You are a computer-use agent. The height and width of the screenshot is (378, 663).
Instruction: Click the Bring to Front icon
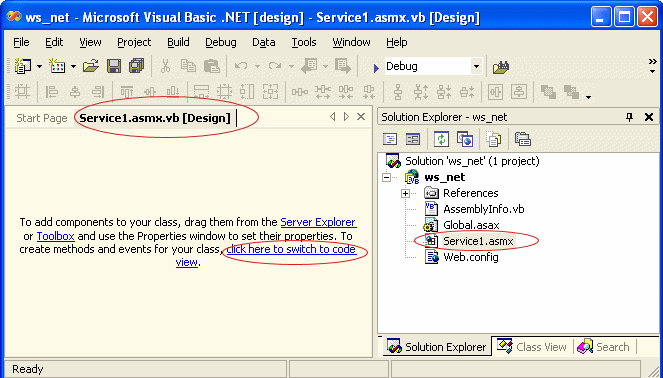[548, 92]
